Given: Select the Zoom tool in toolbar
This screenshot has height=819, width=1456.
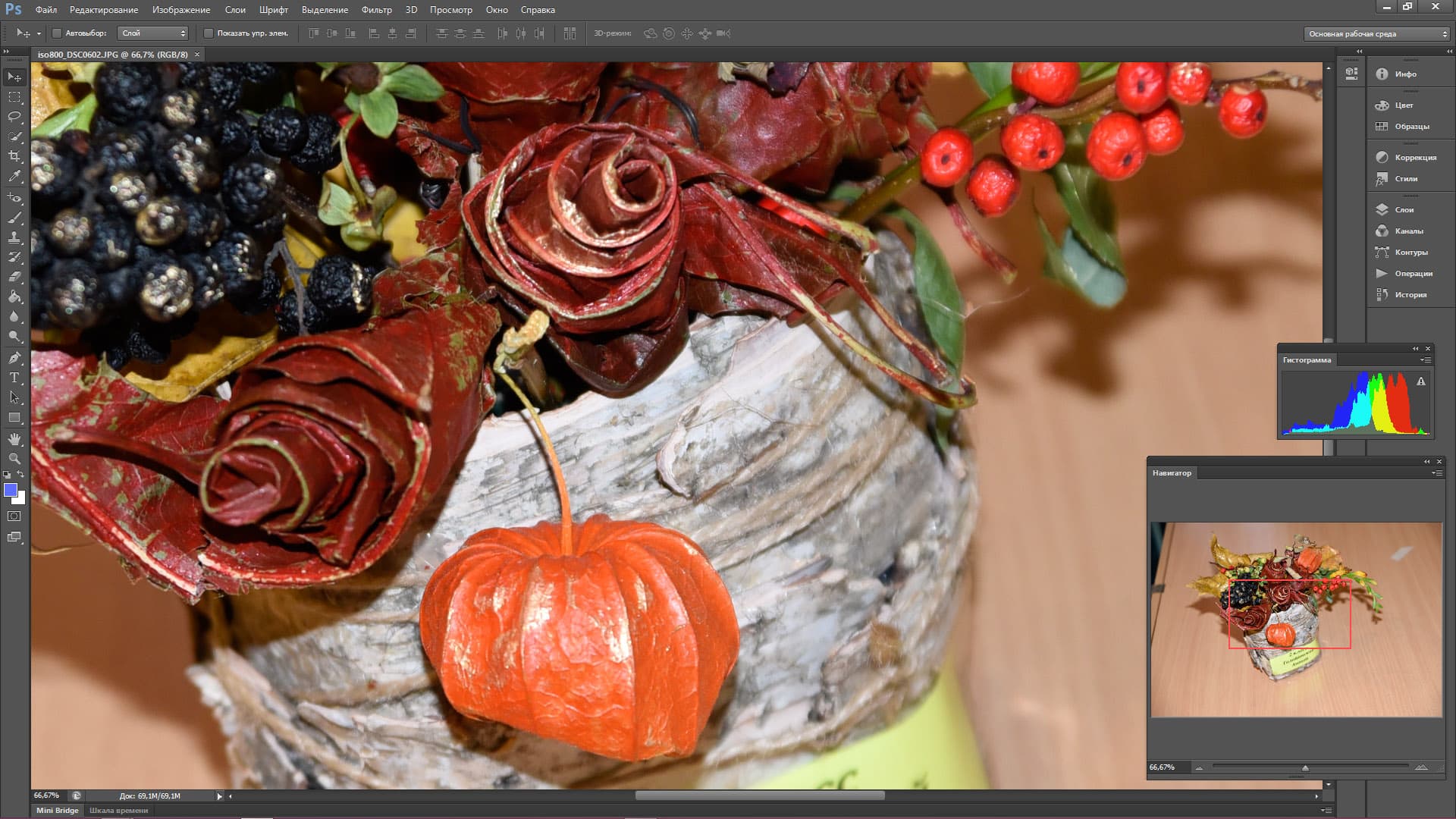Looking at the screenshot, I should tap(14, 459).
